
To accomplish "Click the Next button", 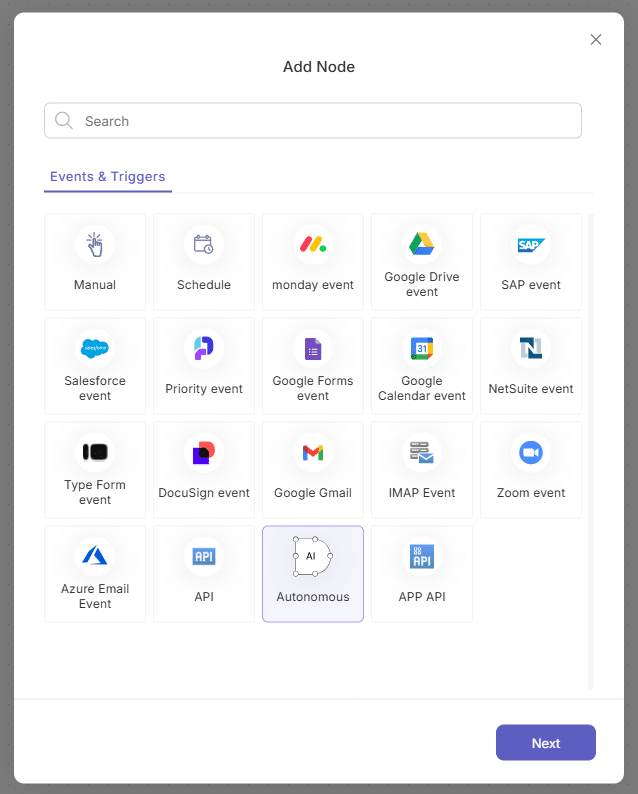I will 546,742.
